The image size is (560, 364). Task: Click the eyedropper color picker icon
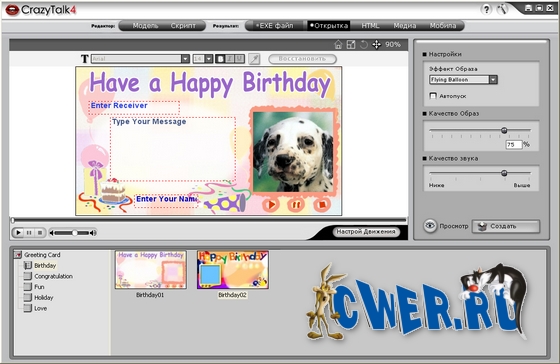[254, 59]
